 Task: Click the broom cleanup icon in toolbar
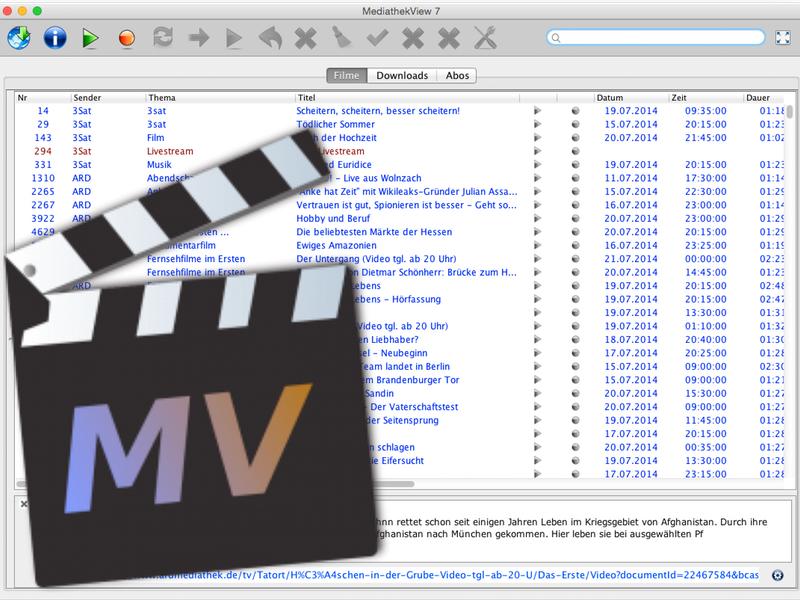click(x=341, y=38)
